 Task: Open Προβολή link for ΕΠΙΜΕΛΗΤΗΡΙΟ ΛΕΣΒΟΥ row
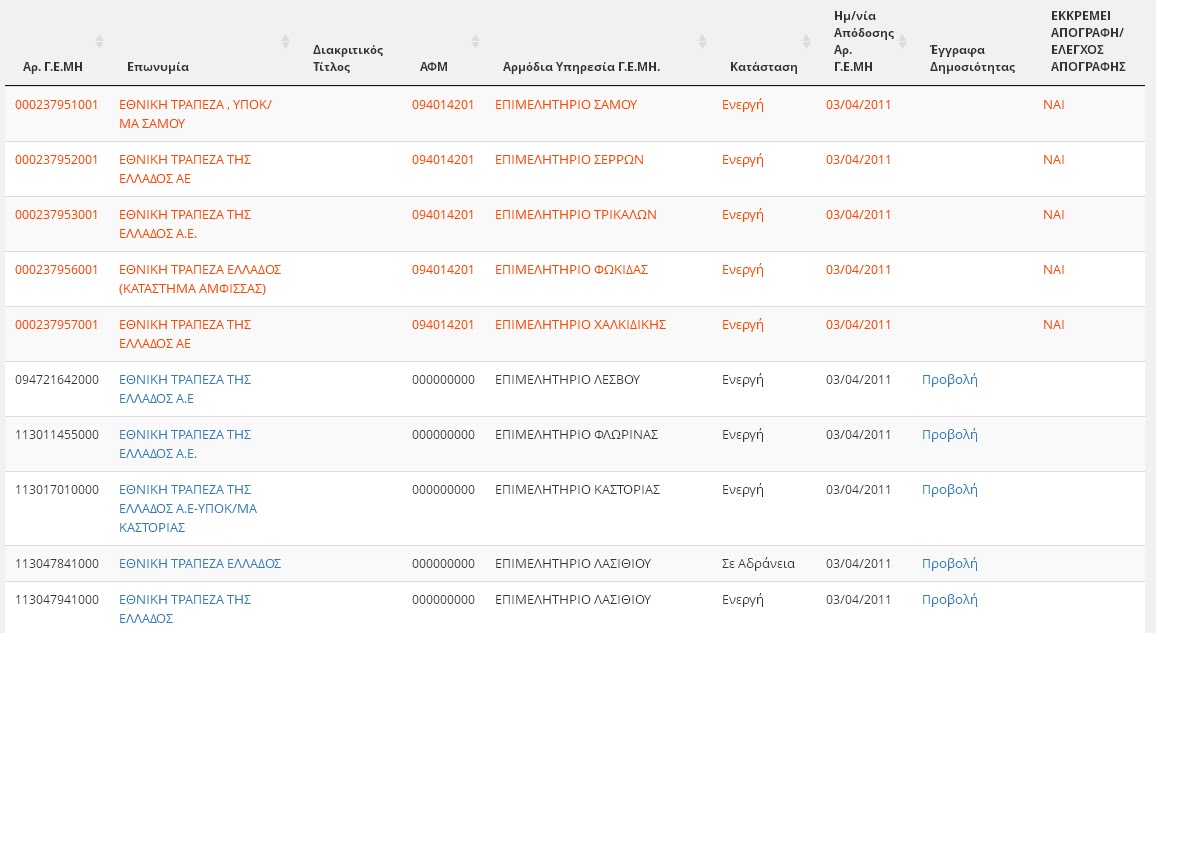coord(949,380)
